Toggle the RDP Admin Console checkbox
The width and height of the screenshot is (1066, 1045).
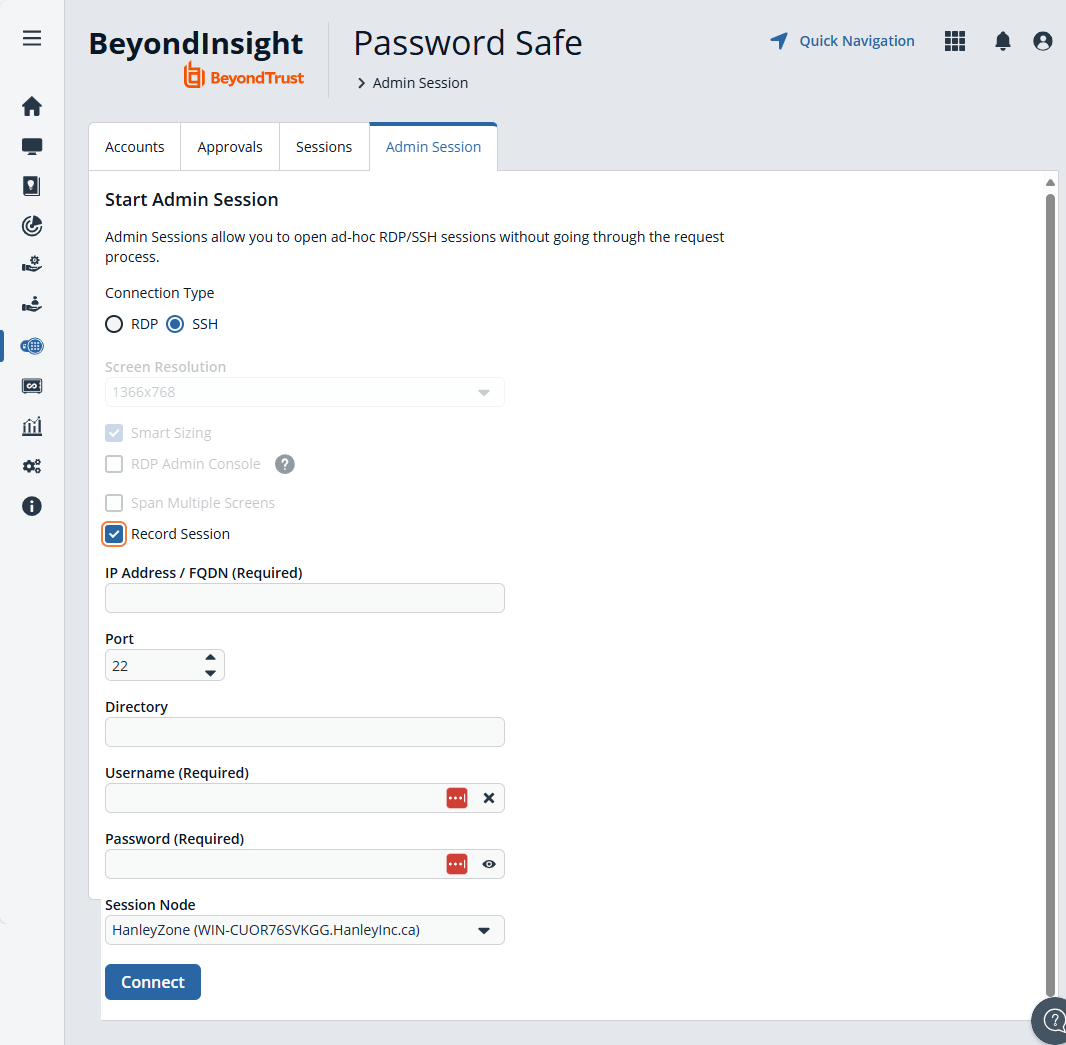tap(114, 464)
